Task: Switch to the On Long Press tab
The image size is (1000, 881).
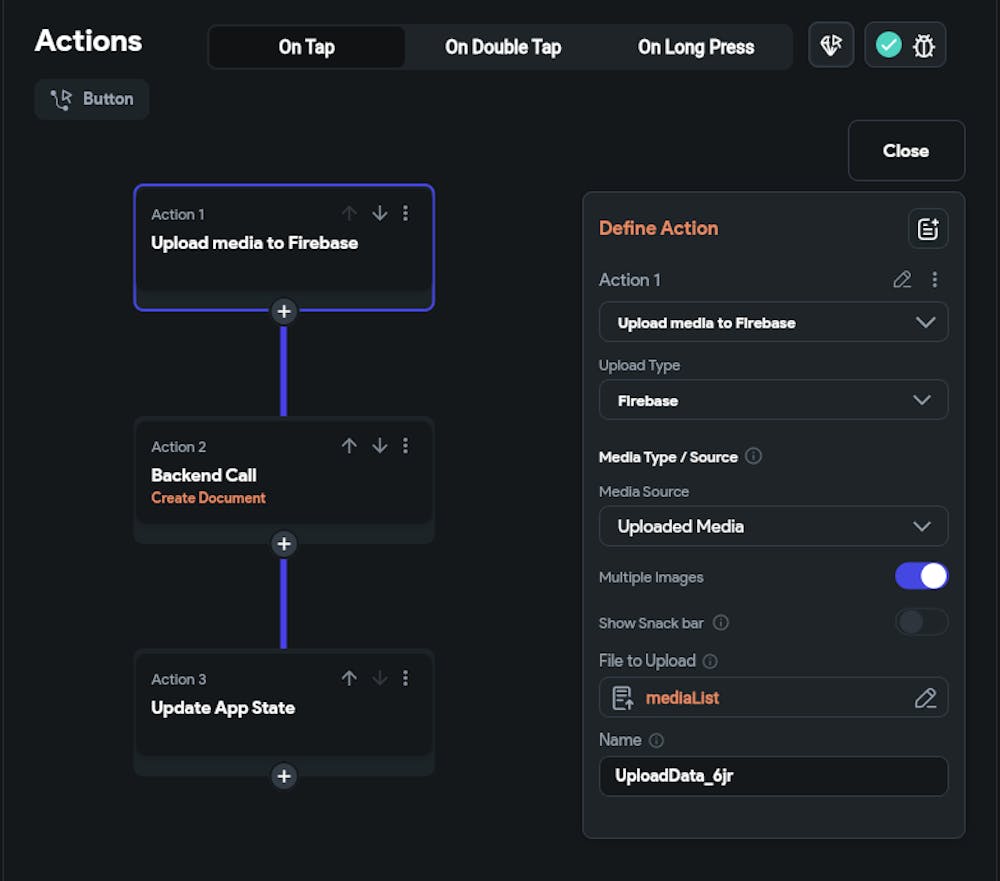Action: tap(696, 47)
